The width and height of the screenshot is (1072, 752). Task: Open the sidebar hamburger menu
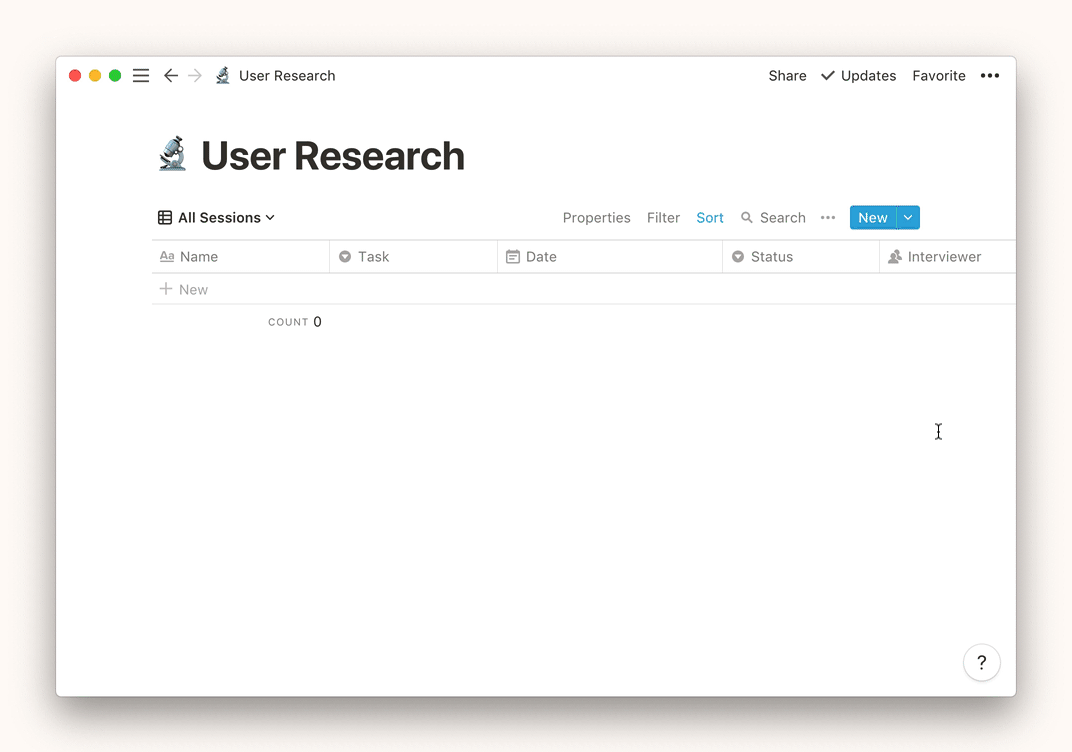(141, 76)
